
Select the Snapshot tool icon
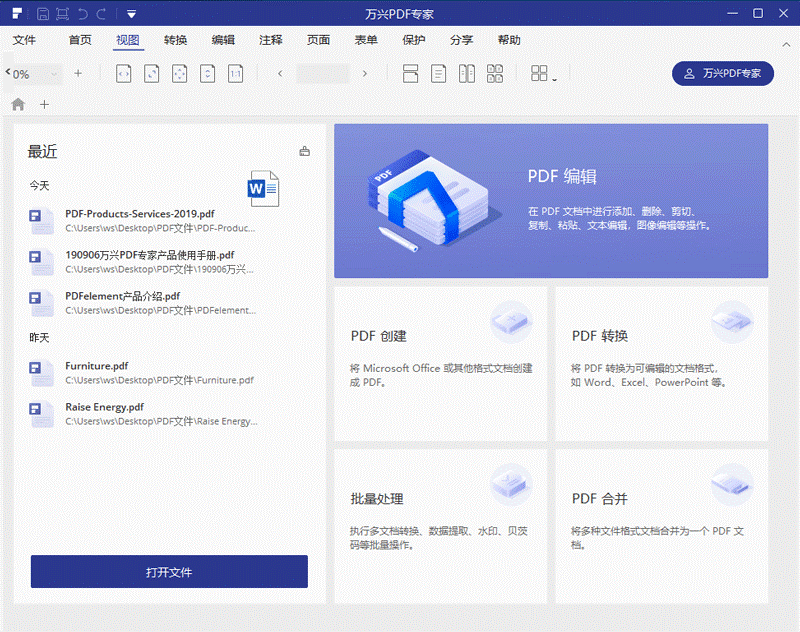click(x=63, y=14)
